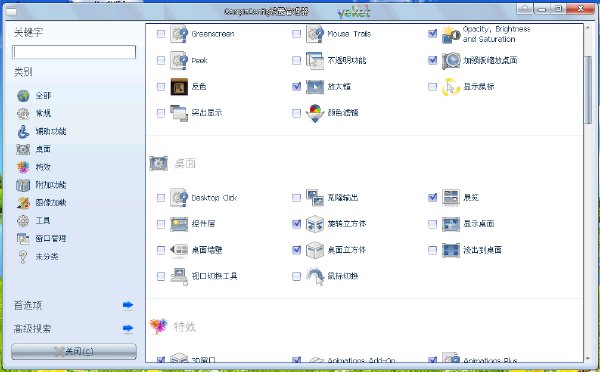The width and height of the screenshot is (600, 372).
Task: Open the Greenscreen plugin settings icon
Action: pyautogui.click(x=179, y=34)
